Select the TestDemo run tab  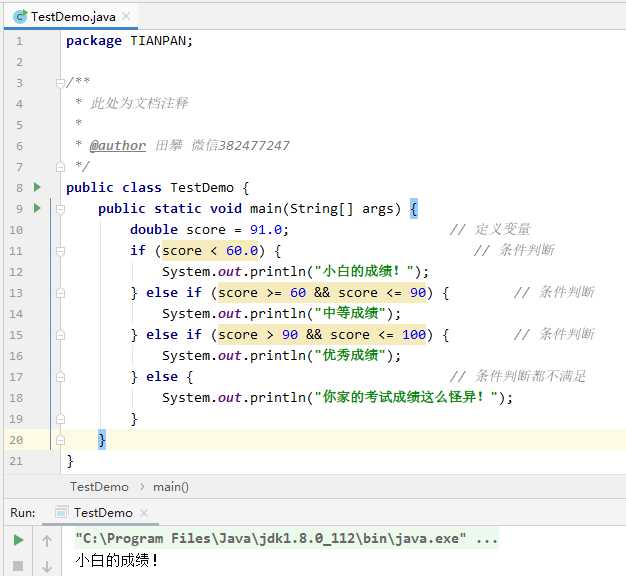point(103,513)
